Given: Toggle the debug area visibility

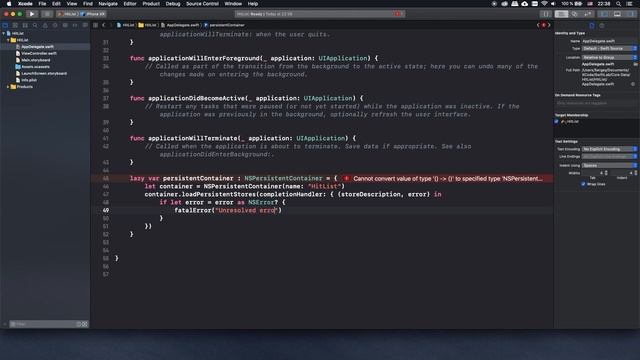Looking at the screenshot, I should (617, 14).
